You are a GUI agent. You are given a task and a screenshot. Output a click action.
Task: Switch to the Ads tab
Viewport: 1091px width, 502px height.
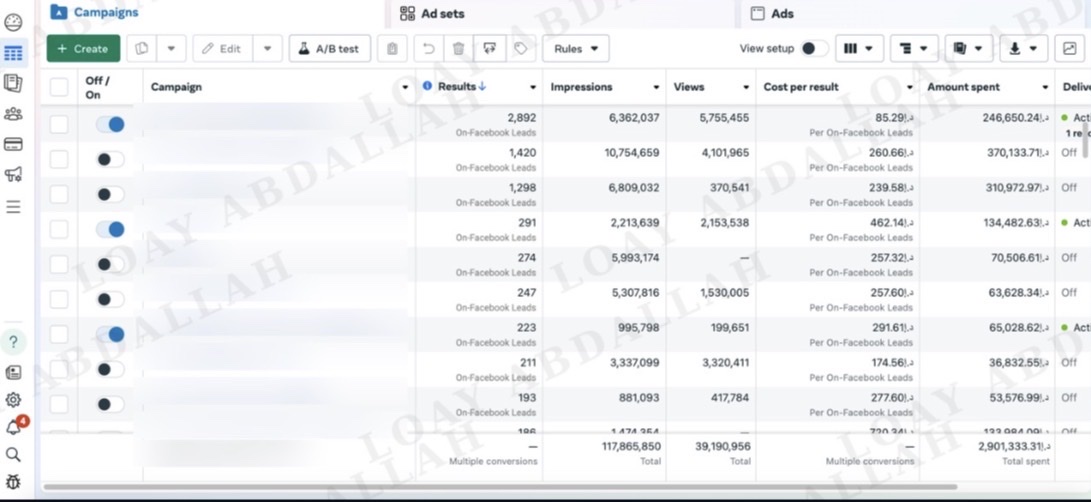(772, 13)
